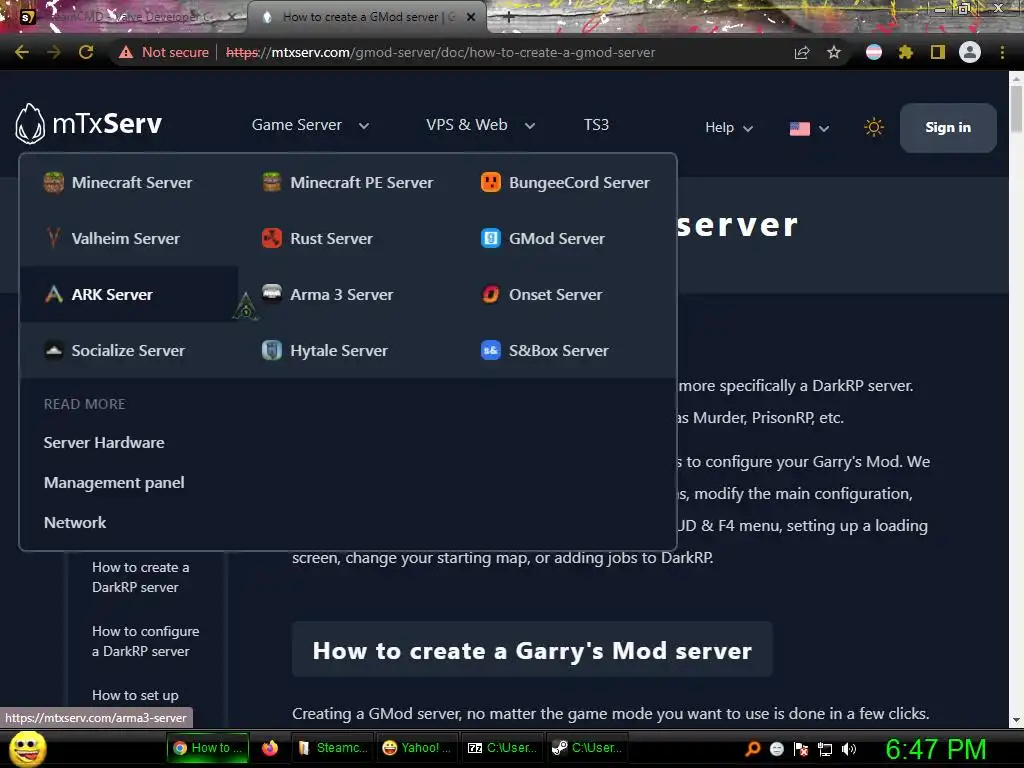The width and height of the screenshot is (1024, 768).
Task: Click the share page icon
Action: tap(802, 52)
